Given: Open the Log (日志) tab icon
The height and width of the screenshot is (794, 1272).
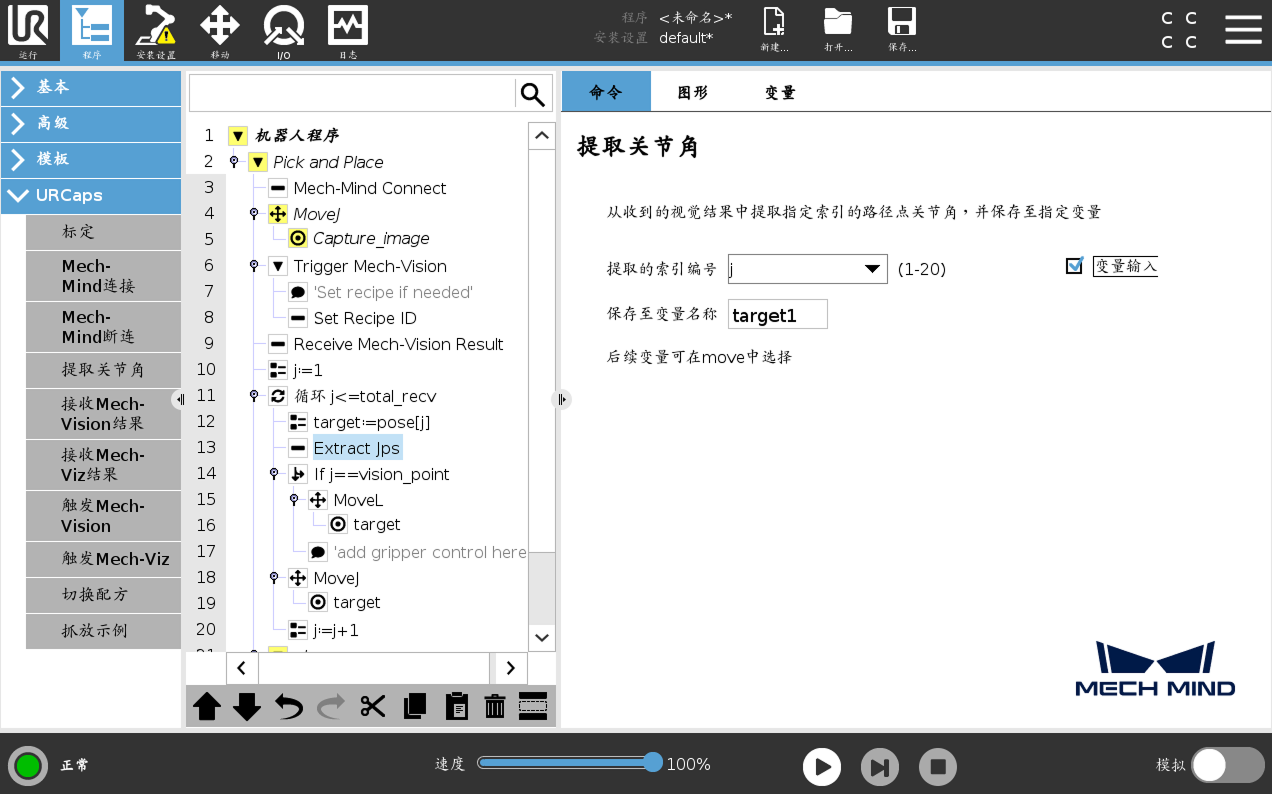Looking at the screenshot, I should pyautogui.click(x=348, y=30).
